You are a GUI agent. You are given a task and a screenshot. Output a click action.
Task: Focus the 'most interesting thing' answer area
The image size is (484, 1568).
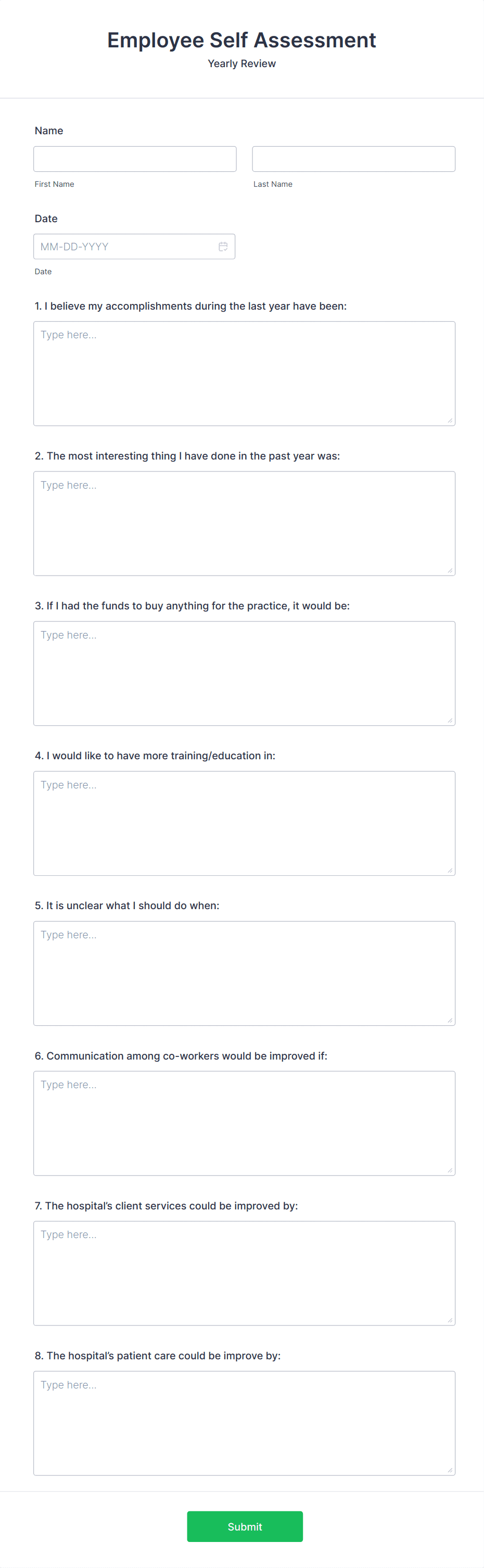tap(244, 522)
